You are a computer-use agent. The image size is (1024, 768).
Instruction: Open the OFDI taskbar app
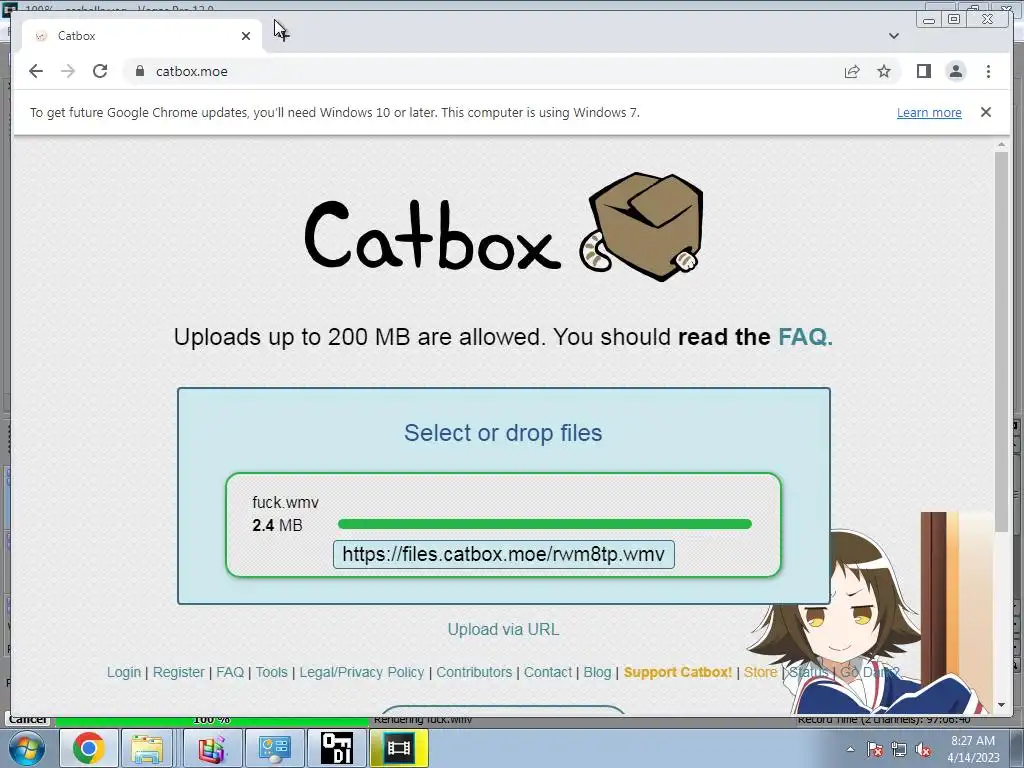pos(336,748)
